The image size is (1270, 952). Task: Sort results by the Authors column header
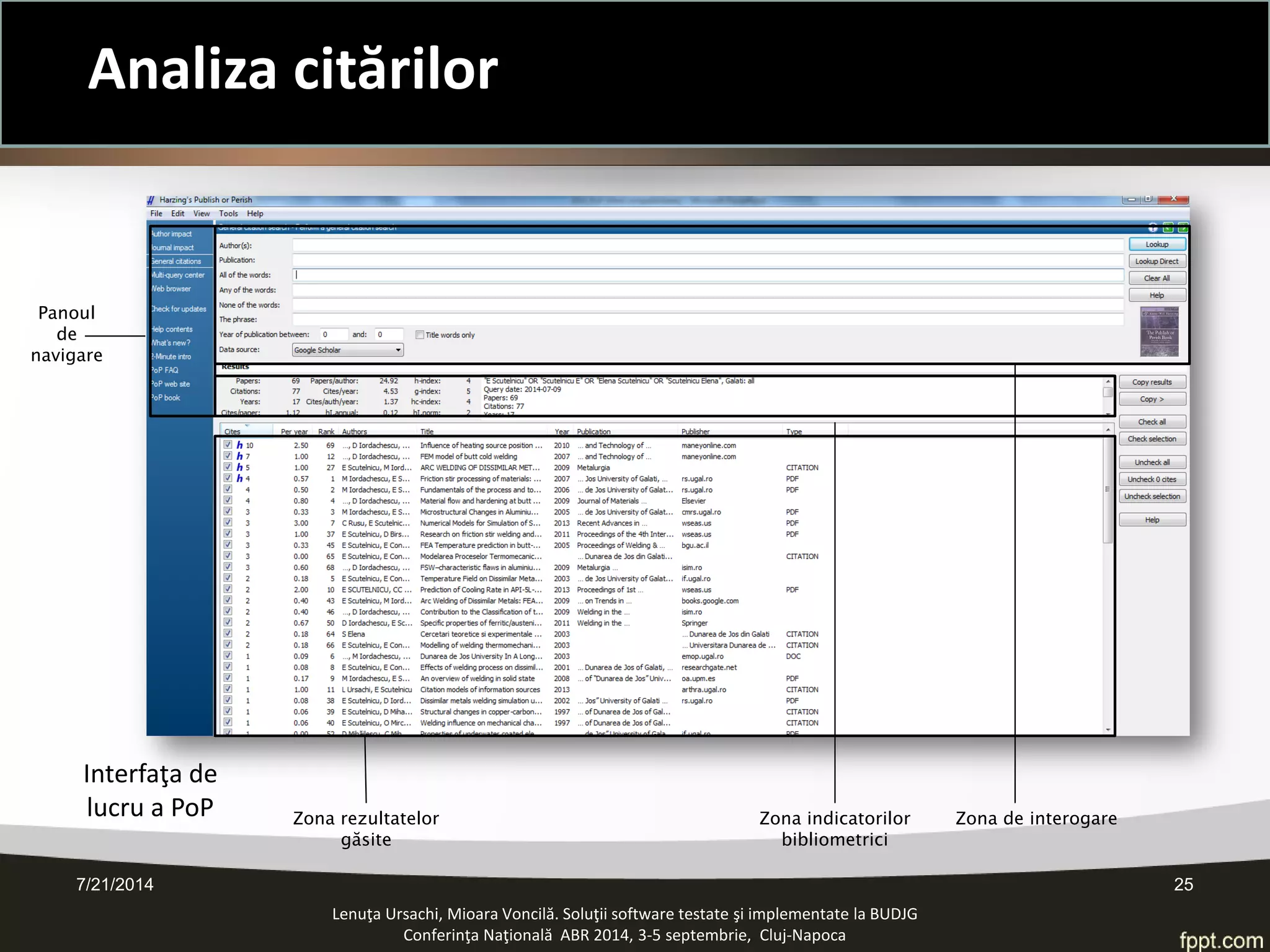377,431
